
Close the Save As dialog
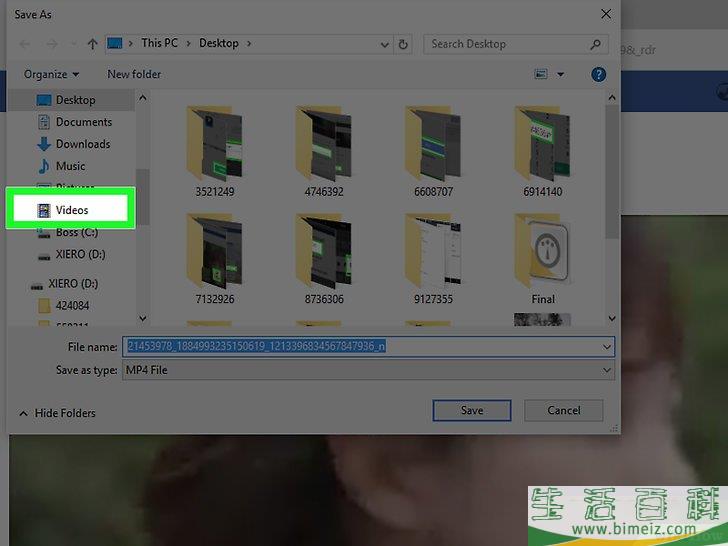point(605,14)
